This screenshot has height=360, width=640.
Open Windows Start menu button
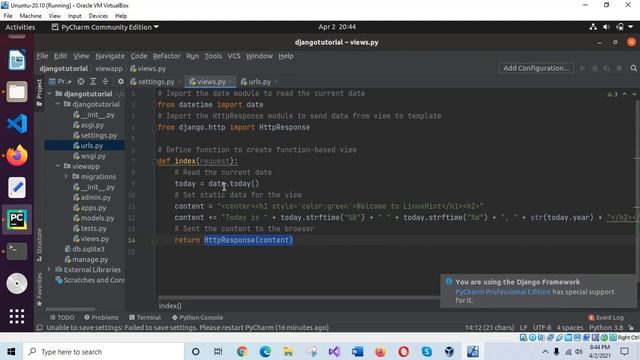[11, 351]
